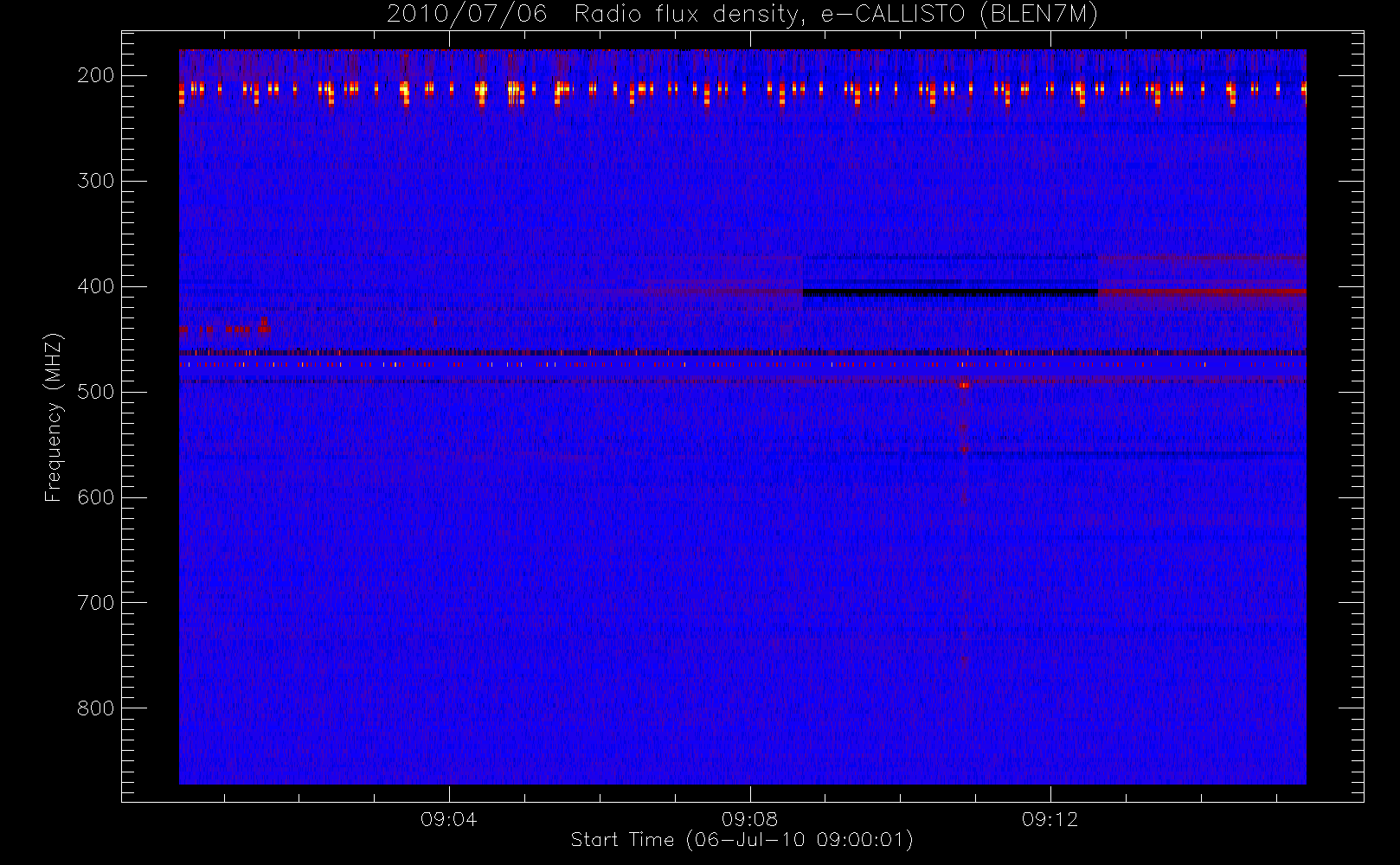Click the 09:08 time tick label
Viewport: 1400px width, 865px height.
pyautogui.click(x=749, y=819)
